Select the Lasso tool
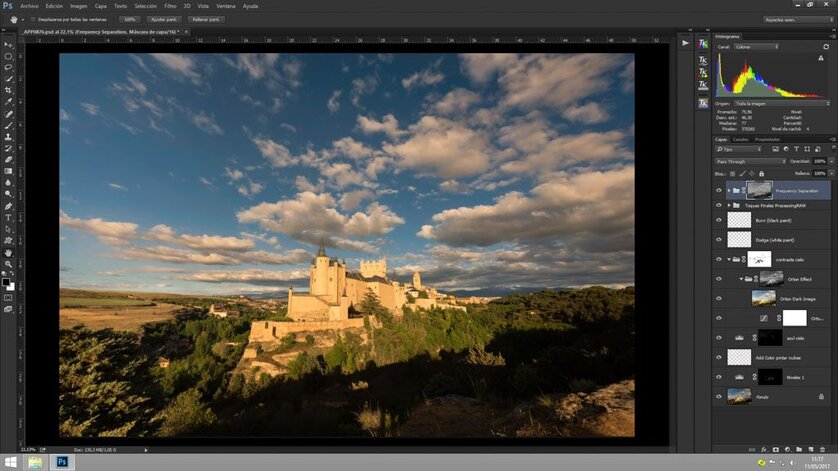This screenshot has height=471, width=838. point(8,67)
